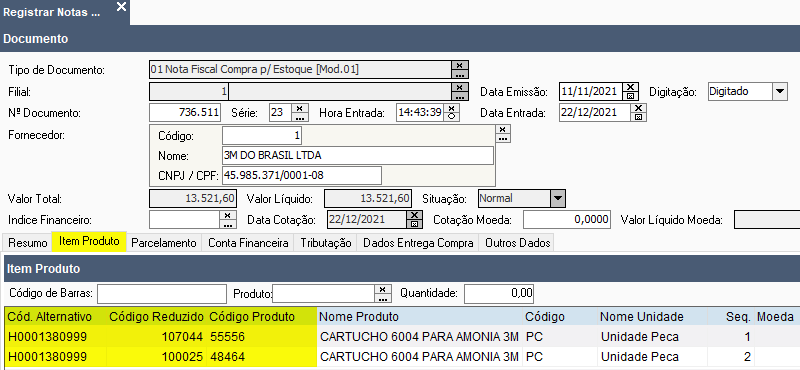The image size is (800, 370).
Task: Click the Hora Entrada time field
Action: point(420,113)
